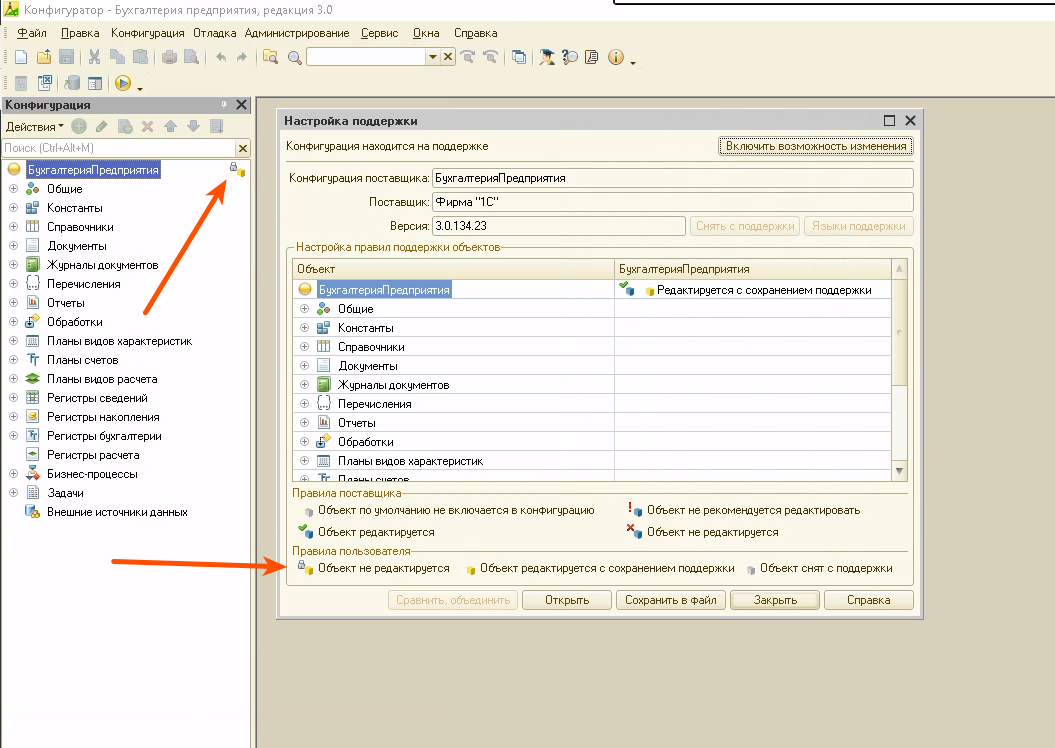
Task: Click the Undo arrow icon
Action: pyautogui.click(x=221, y=57)
